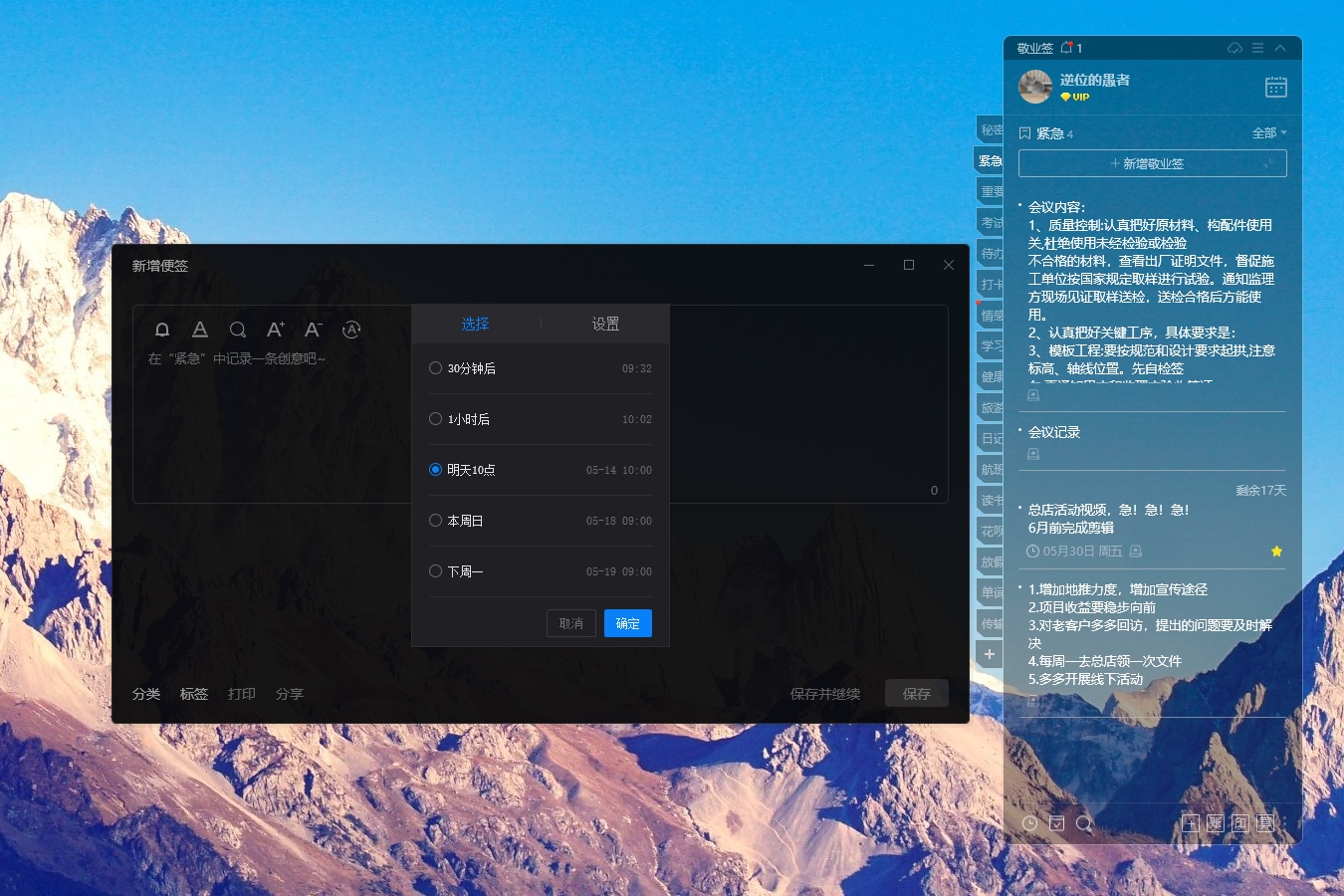Viewport: 1344px width, 896px height.
Task: Click the user avatar picture
Action: (x=1035, y=87)
